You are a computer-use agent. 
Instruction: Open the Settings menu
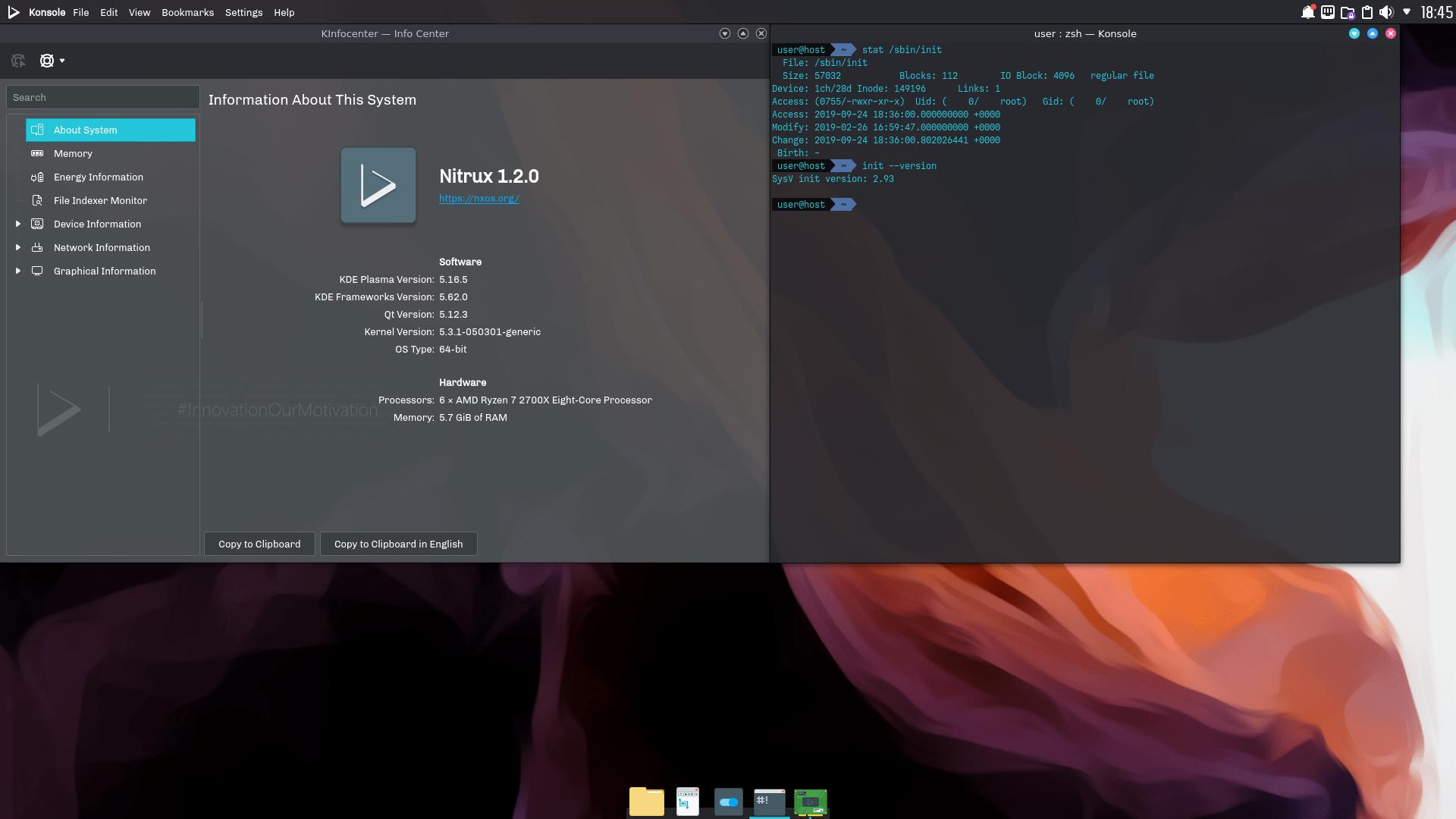coord(243,12)
